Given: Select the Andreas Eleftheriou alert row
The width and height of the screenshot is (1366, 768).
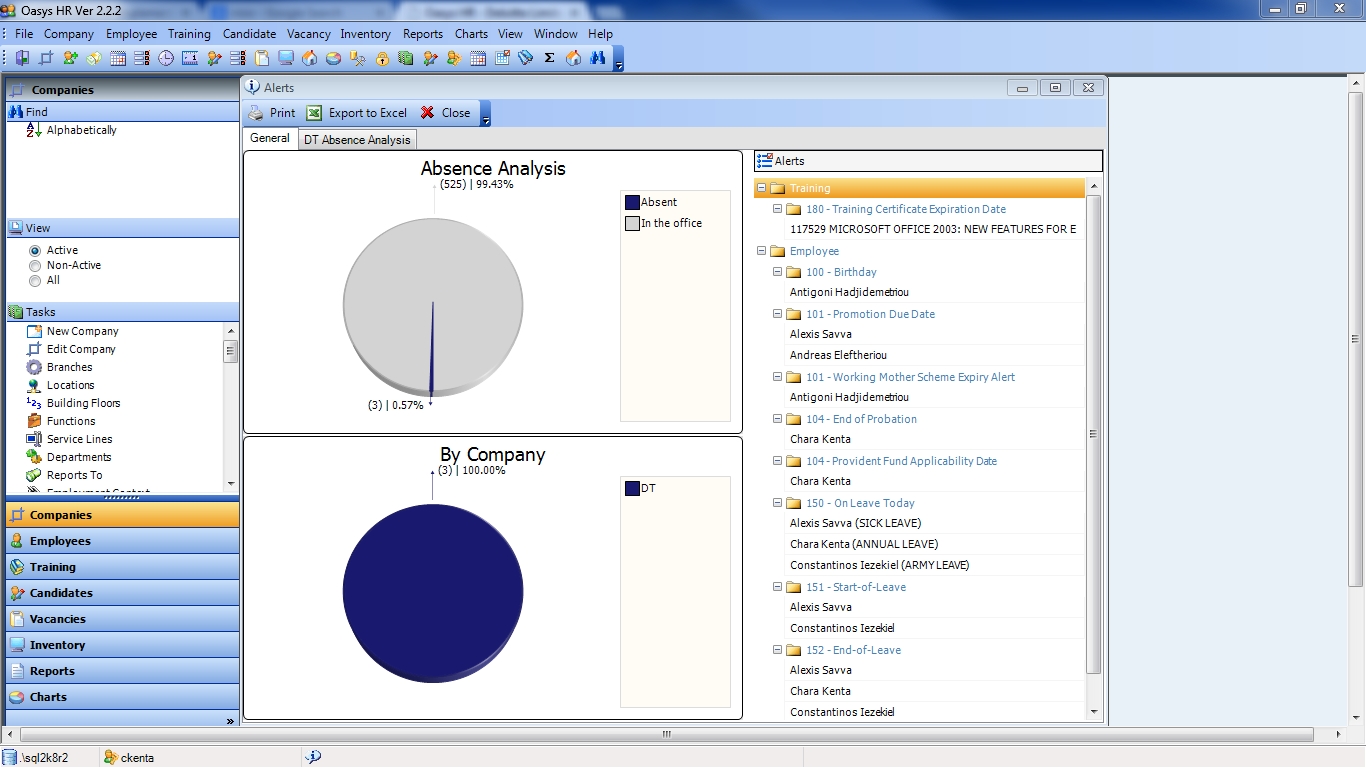Looking at the screenshot, I should (838, 355).
